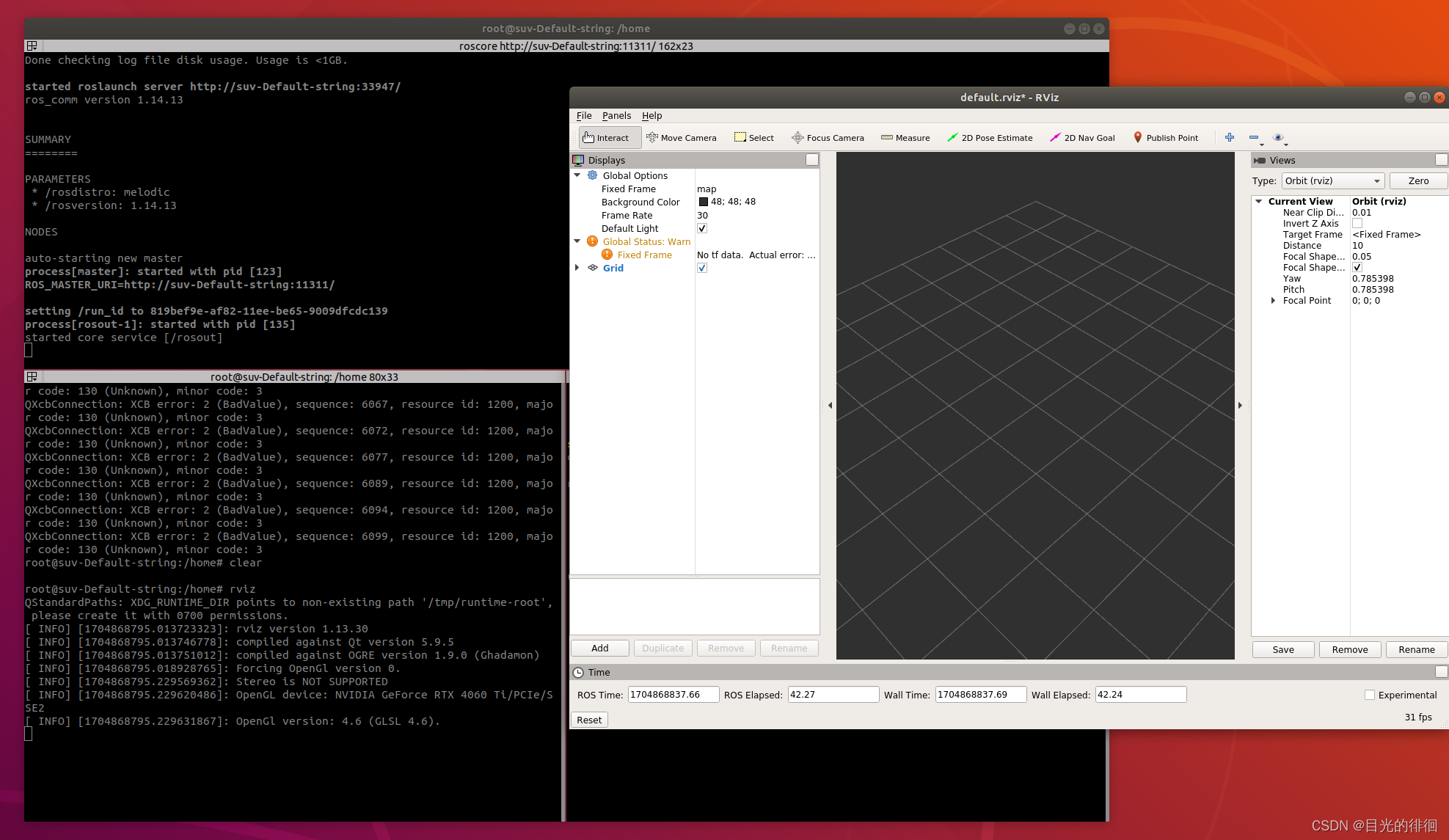1449x840 pixels.
Task: Select the 2D Pose Estimate tool
Action: pyautogui.click(x=990, y=137)
